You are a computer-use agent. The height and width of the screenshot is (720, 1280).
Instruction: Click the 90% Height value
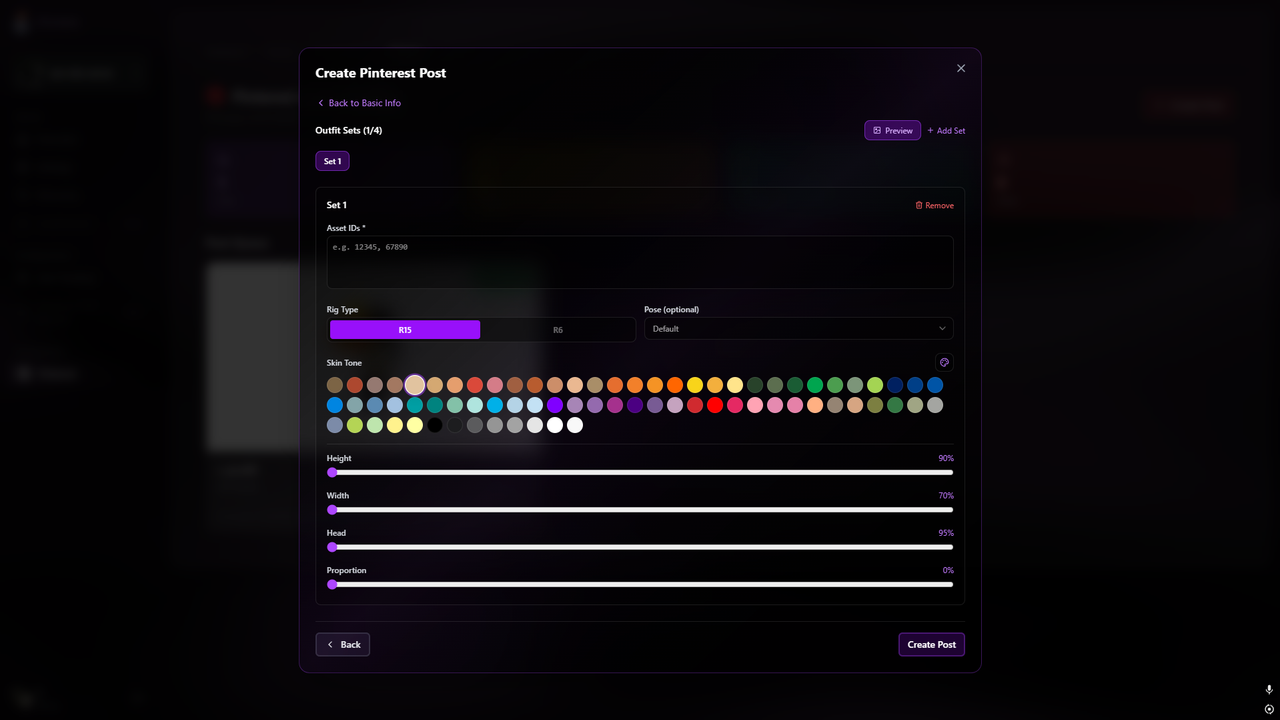click(946, 459)
